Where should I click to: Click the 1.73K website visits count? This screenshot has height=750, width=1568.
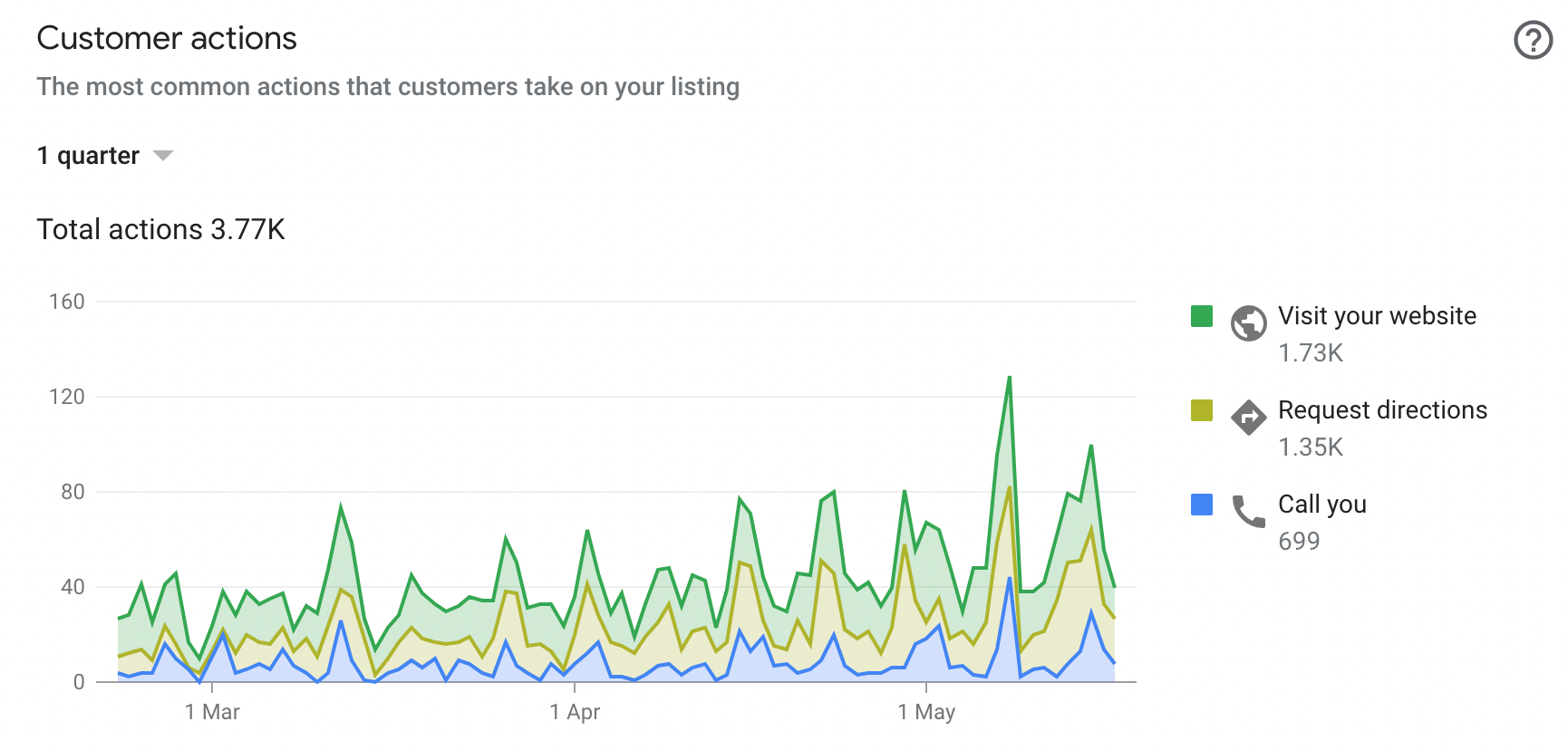tap(1311, 353)
